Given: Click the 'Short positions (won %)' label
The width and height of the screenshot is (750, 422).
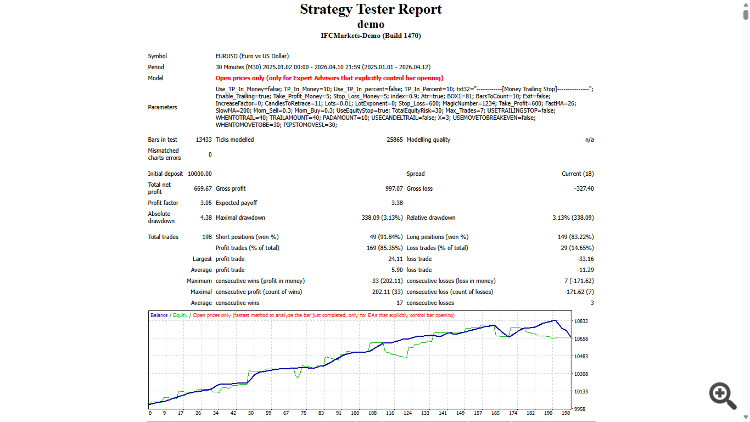Looking at the screenshot, I should (247, 237).
